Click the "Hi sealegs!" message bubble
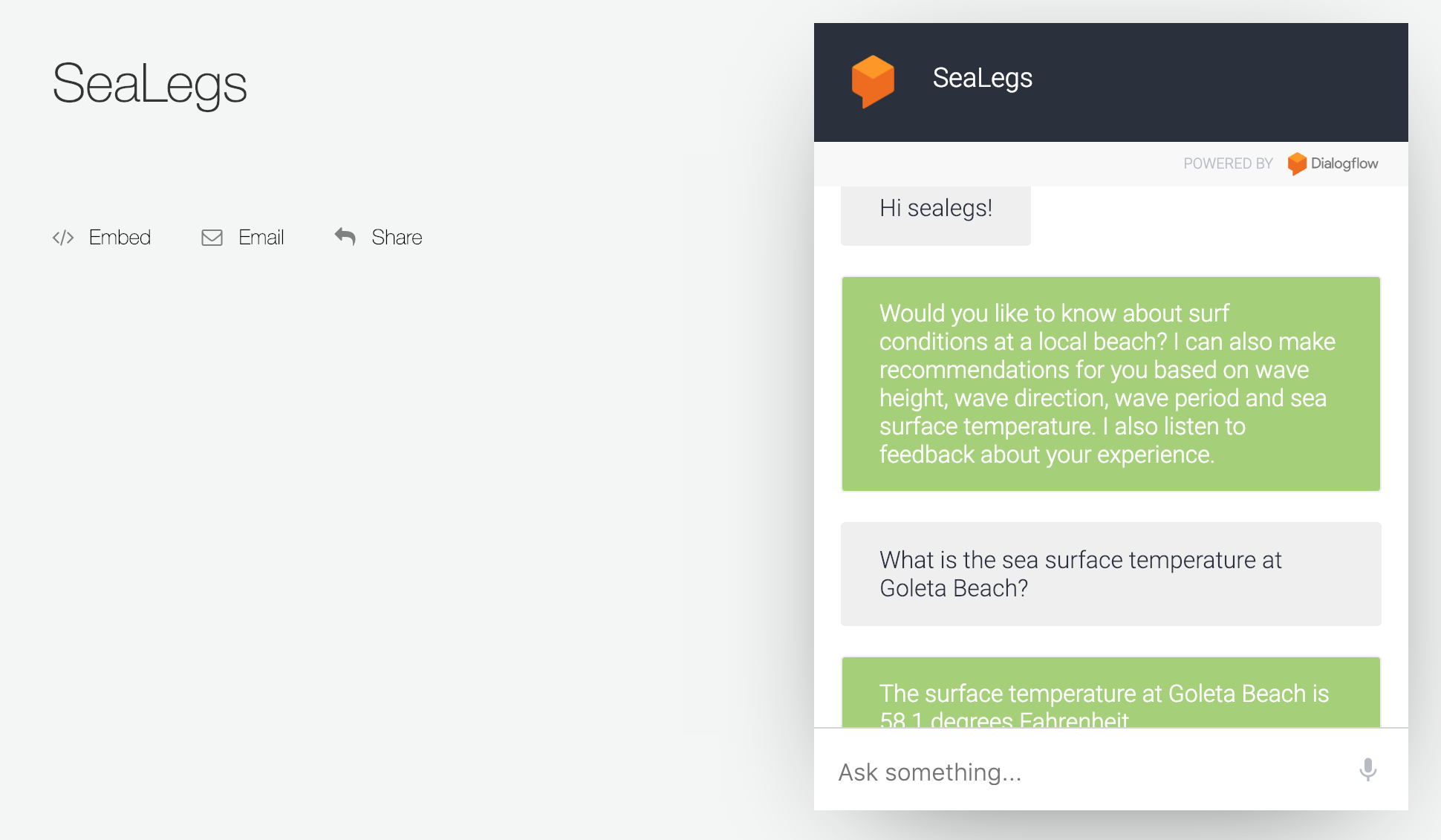 935,210
